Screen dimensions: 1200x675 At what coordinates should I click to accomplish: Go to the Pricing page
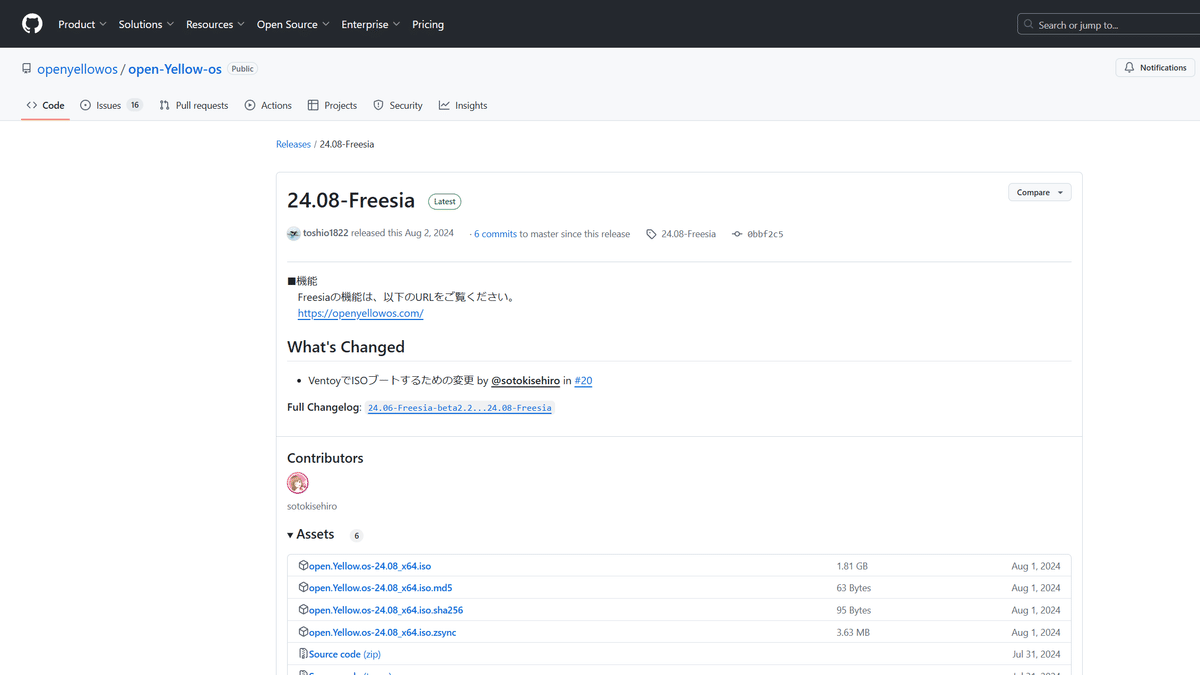pyautogui.click(x=428, y=24)
